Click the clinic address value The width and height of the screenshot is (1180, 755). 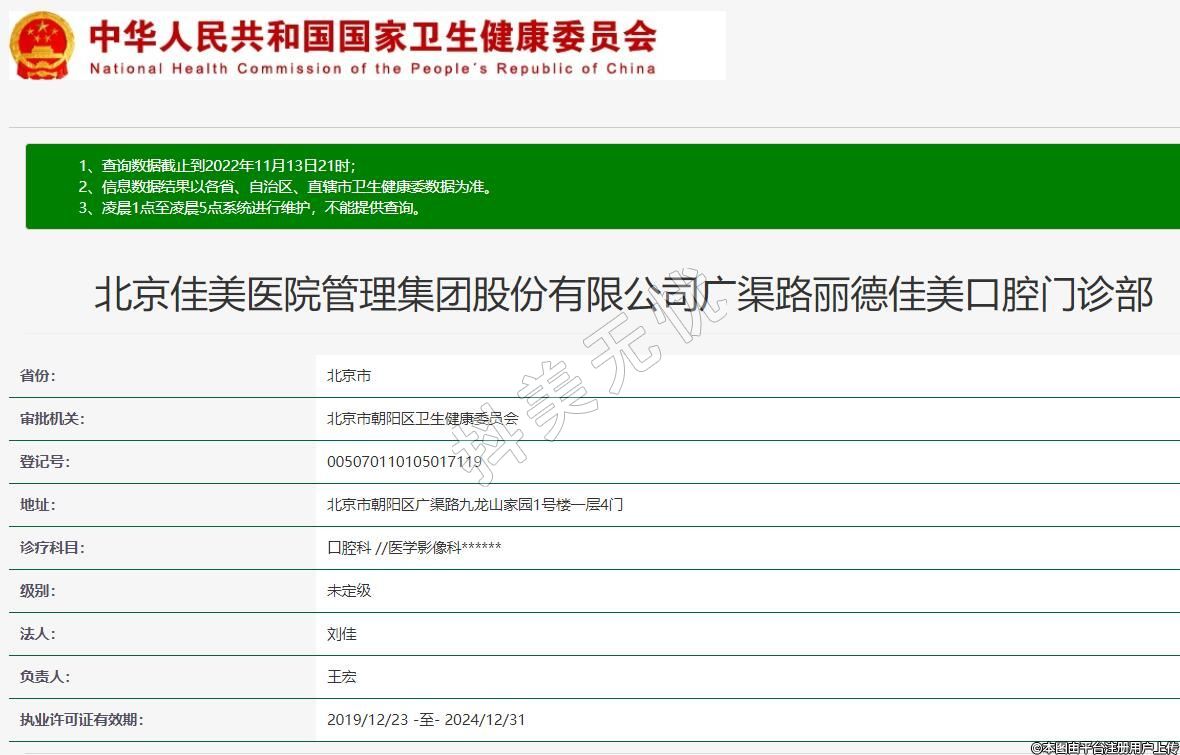click(x=474, y=505)
